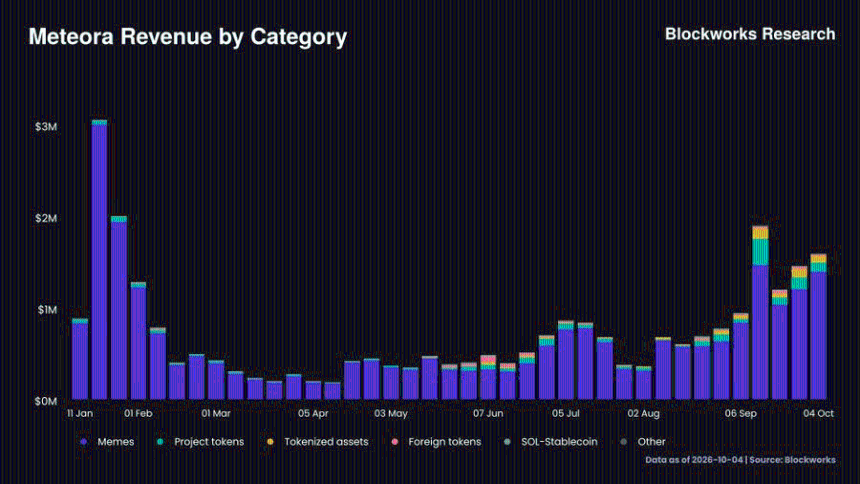Click the Tokenized assets yellow legend dot
This screenshot has height=484, width=860.
(x=270, y=442)
